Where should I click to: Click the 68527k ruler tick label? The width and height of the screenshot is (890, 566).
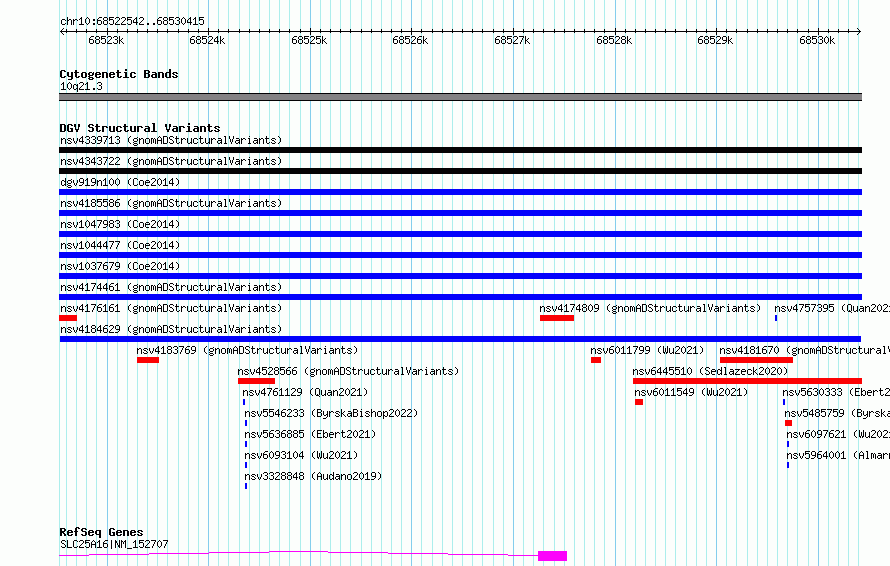point(512,40)
